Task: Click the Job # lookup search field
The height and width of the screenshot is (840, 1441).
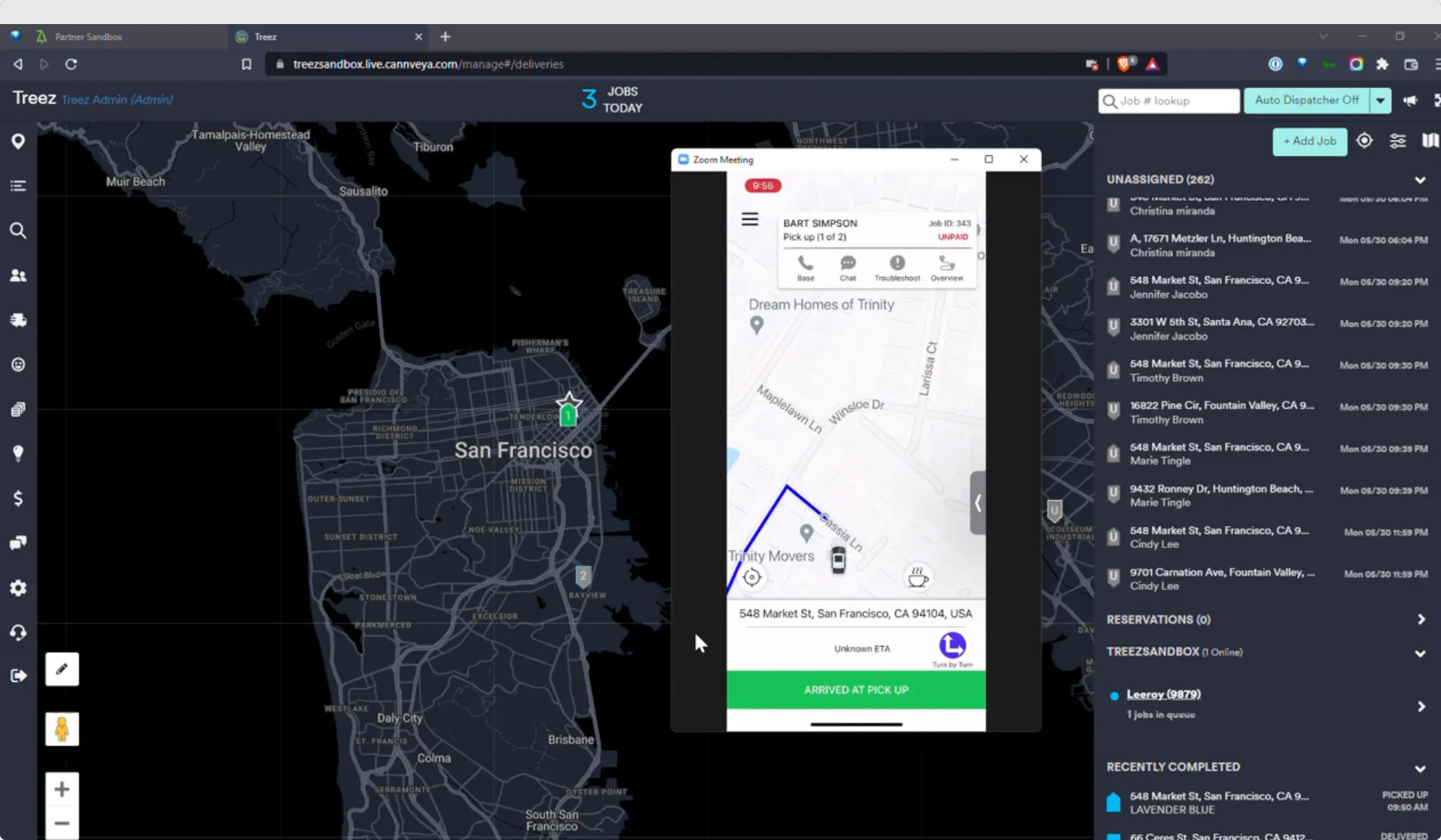Action: pos(1168,101)
